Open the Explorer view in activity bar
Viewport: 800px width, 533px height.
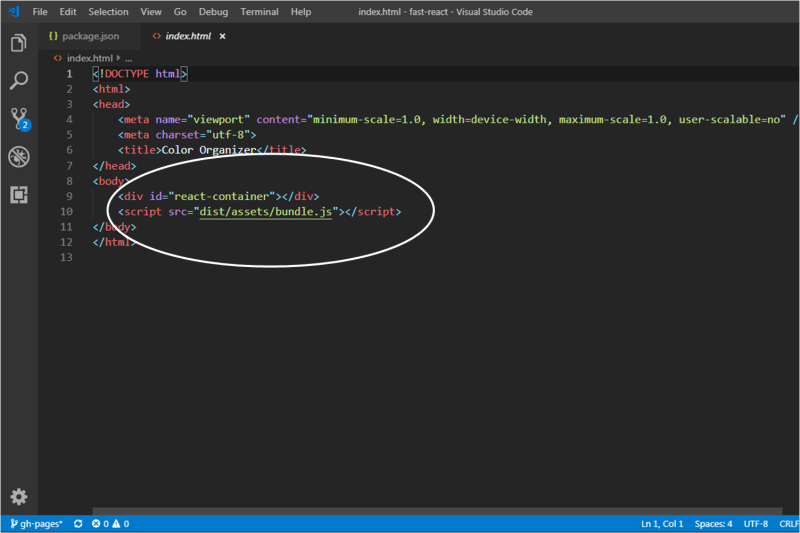[19, 43]
